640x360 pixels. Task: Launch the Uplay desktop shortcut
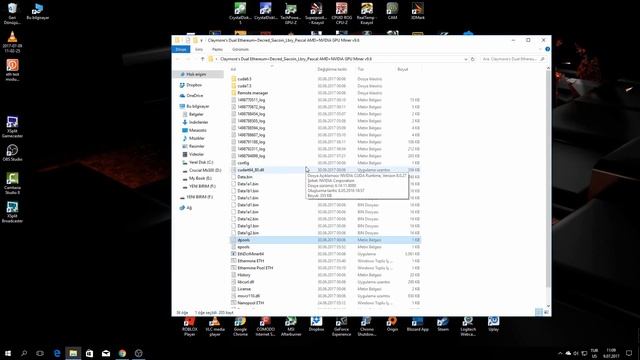[493, 324]
